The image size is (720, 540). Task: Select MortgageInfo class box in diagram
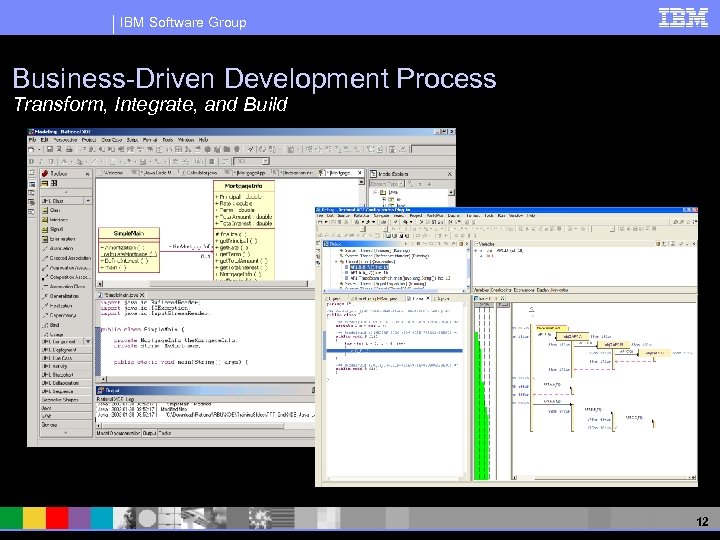pyautogui.click(x=244, y=230)
